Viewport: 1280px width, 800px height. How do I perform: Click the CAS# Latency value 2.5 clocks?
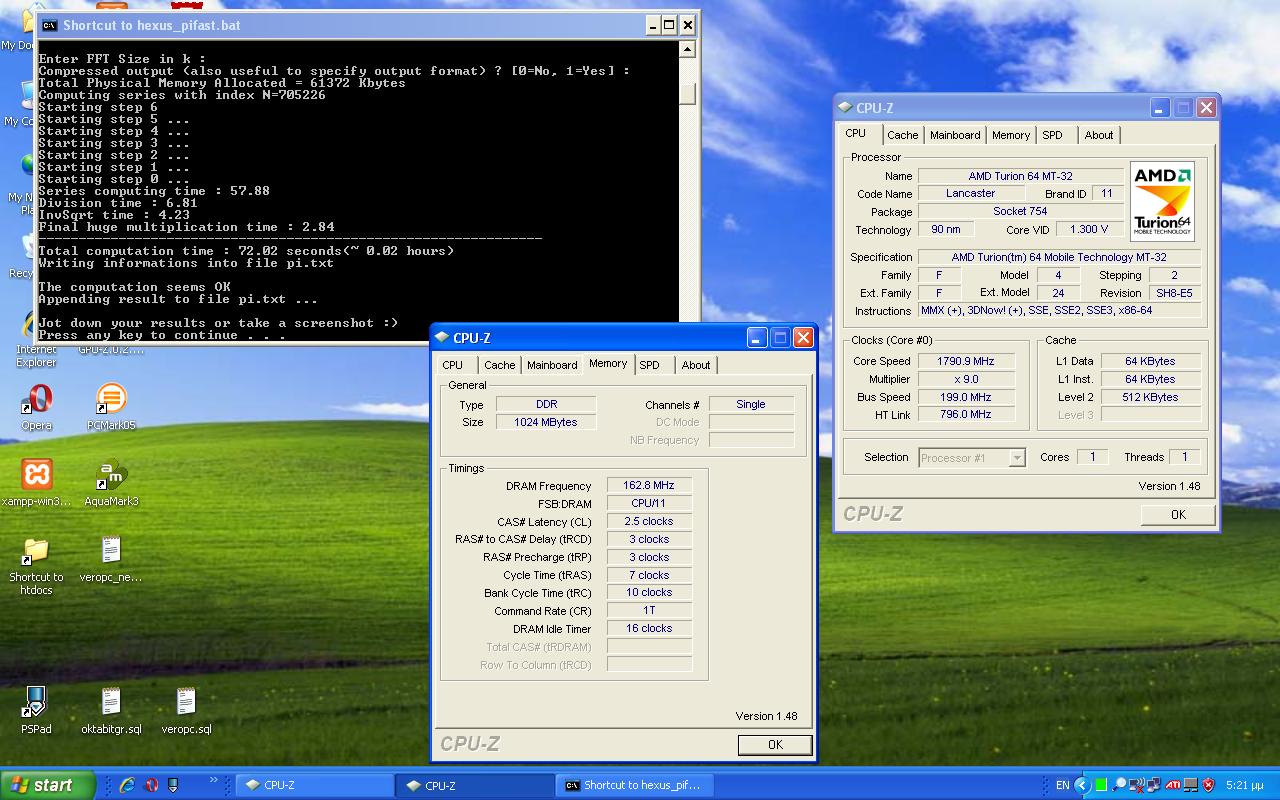649,522
